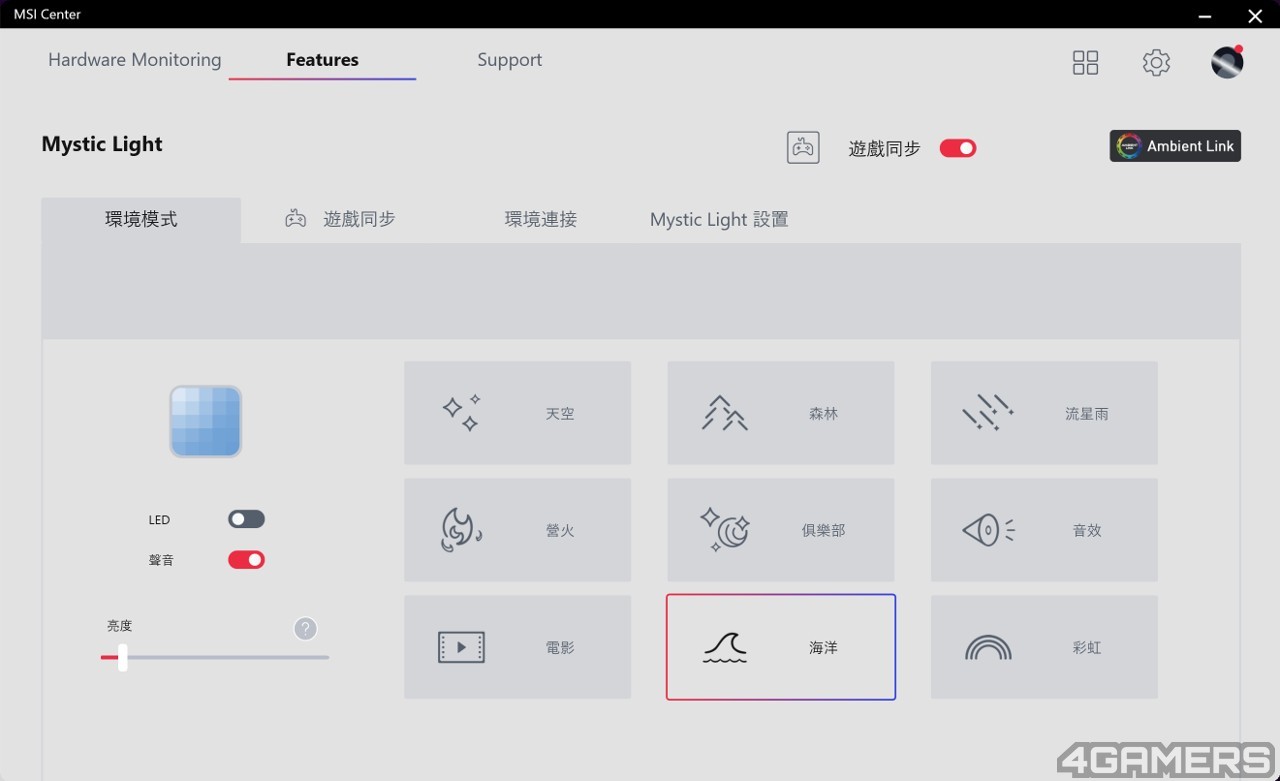1280x781 pixels.
Task: Choose the 天空 ambient mode label
Action: coord(560,414)
